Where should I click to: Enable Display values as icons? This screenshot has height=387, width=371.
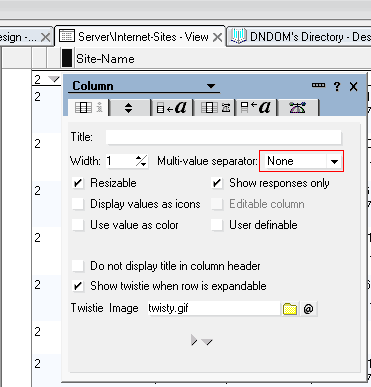pos(78,204)
